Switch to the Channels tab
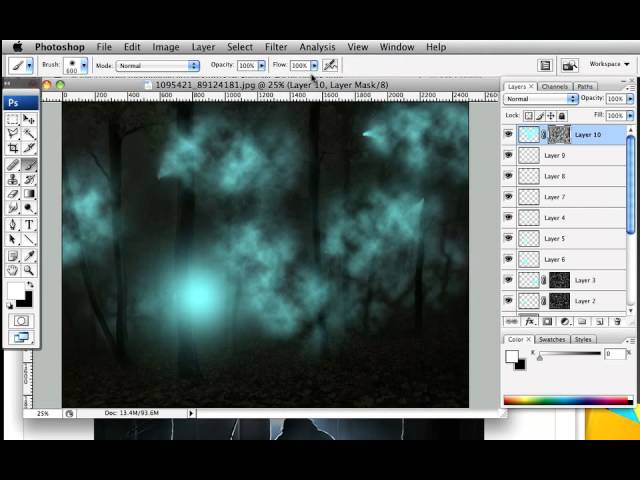This screenshot has height=480, width=640. (x=553, y=87)
